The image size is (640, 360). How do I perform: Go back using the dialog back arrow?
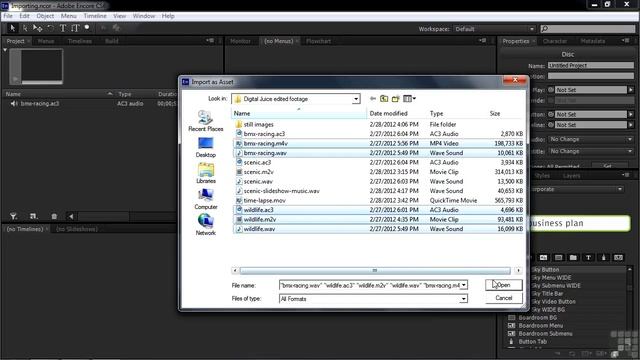(373, 99)
